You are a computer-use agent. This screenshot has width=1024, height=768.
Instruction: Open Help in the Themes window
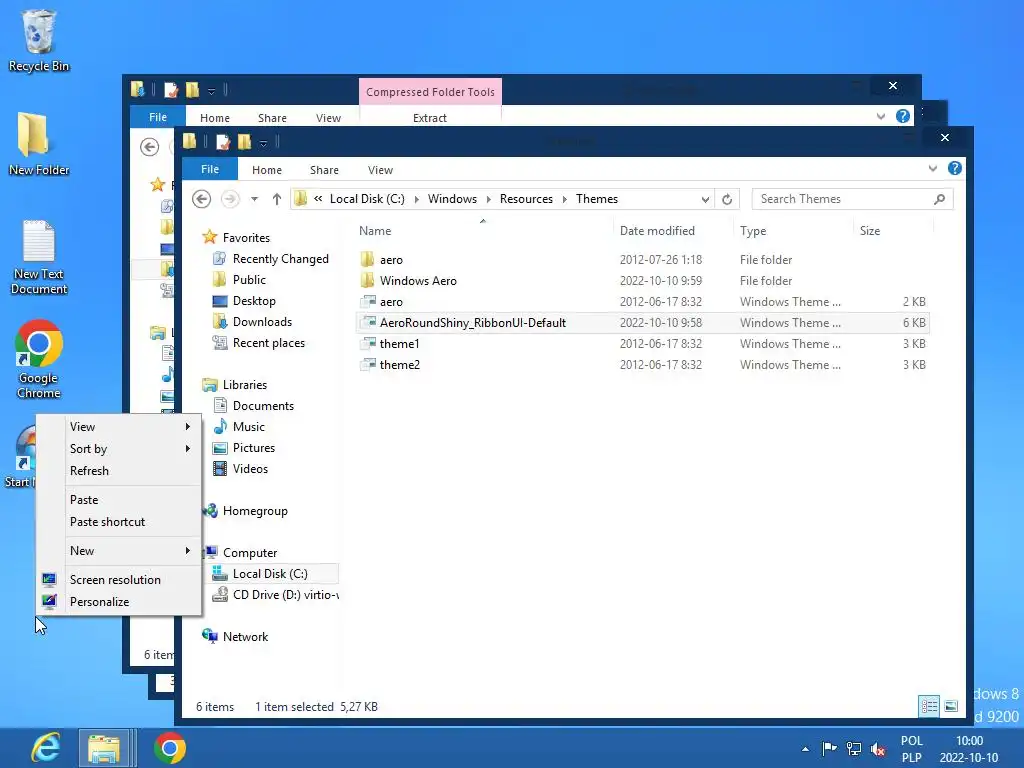(954, 168)
